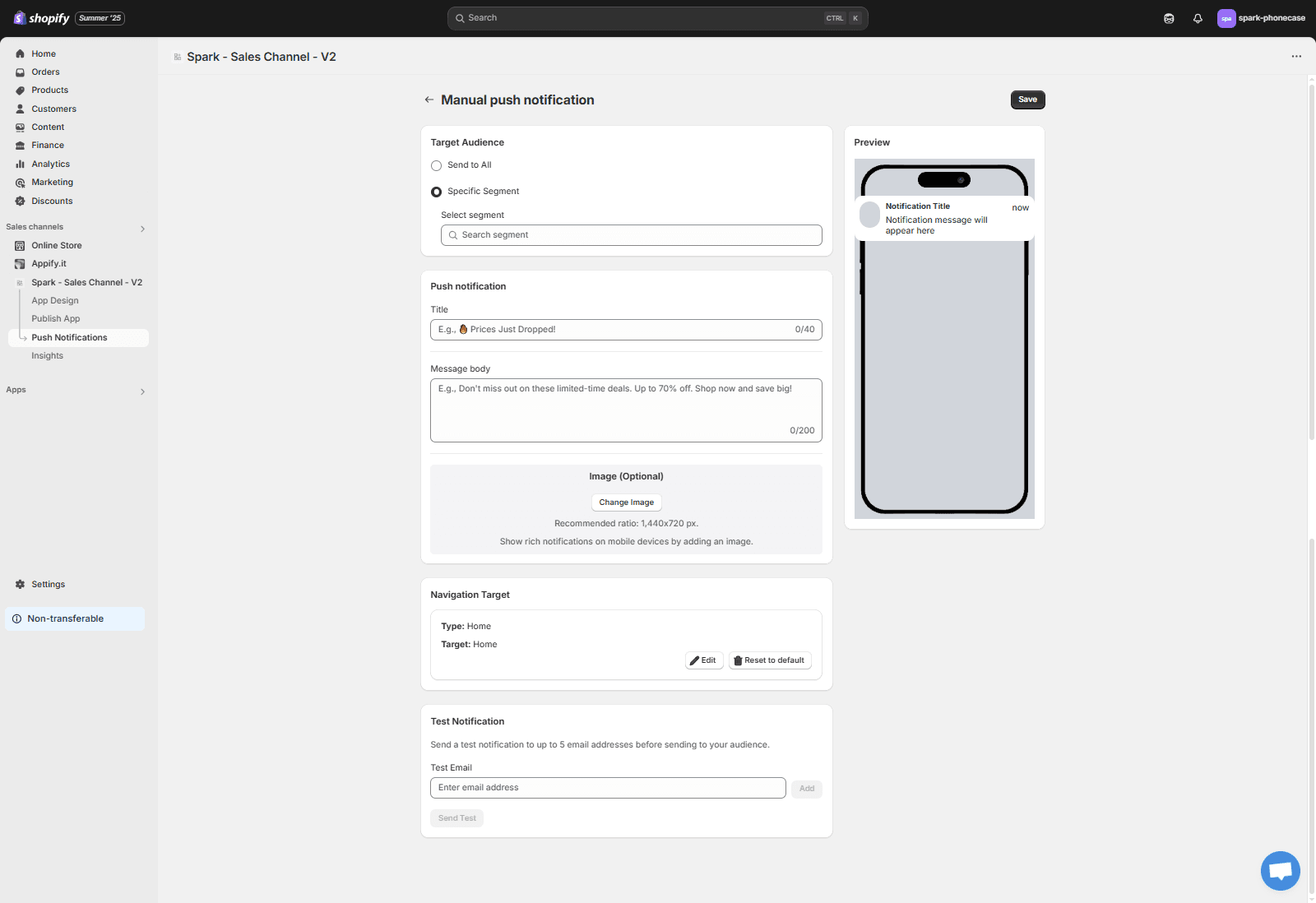
Task: Go to Analytics in the sidebar
Action: [51, 164]
